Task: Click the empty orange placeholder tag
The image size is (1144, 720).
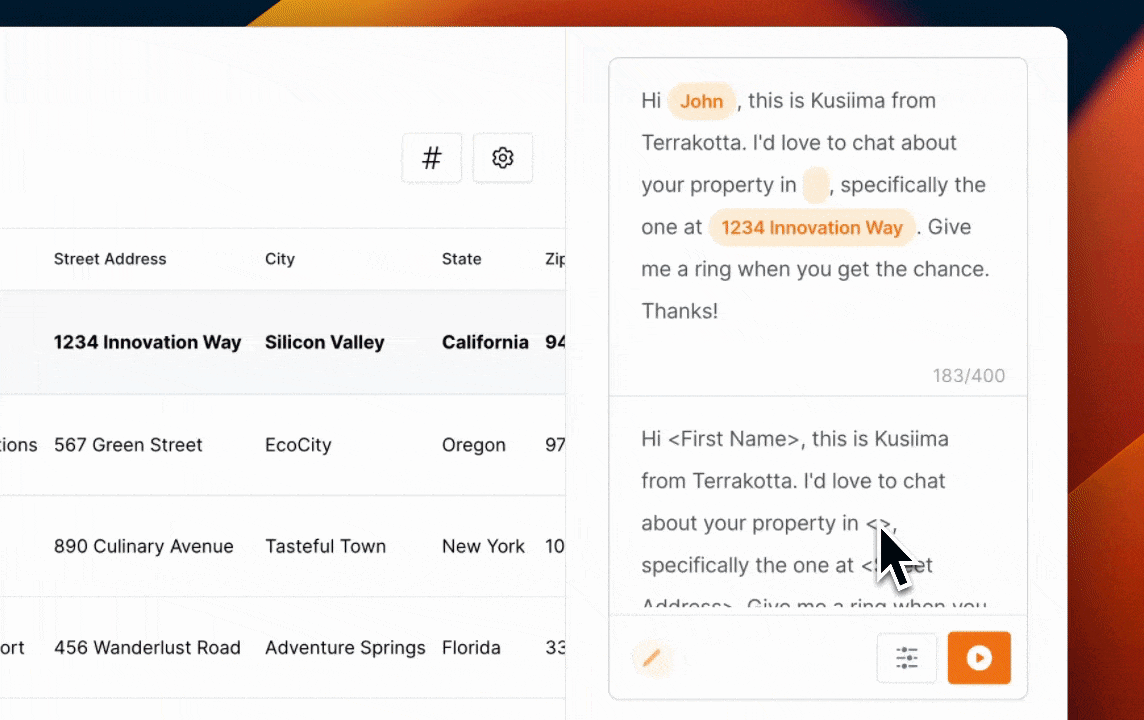Action: pos(816,185)
